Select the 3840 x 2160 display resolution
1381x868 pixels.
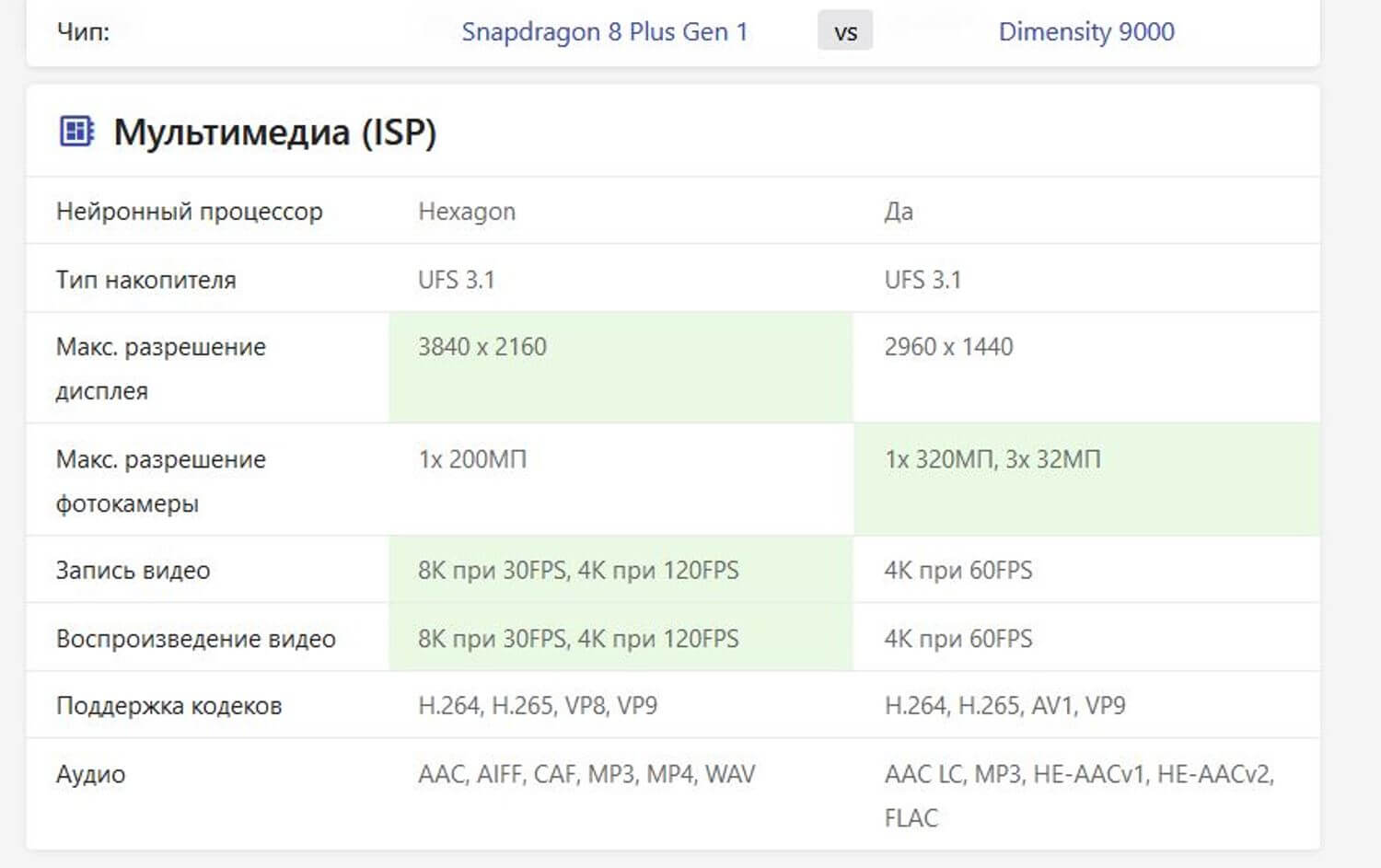(x=482, y=346)
